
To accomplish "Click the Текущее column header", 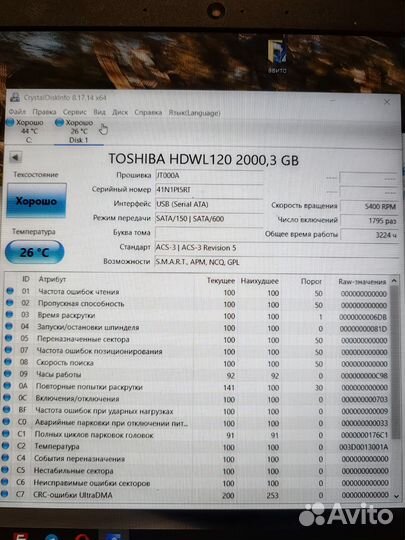I will (x=221, y=281).
